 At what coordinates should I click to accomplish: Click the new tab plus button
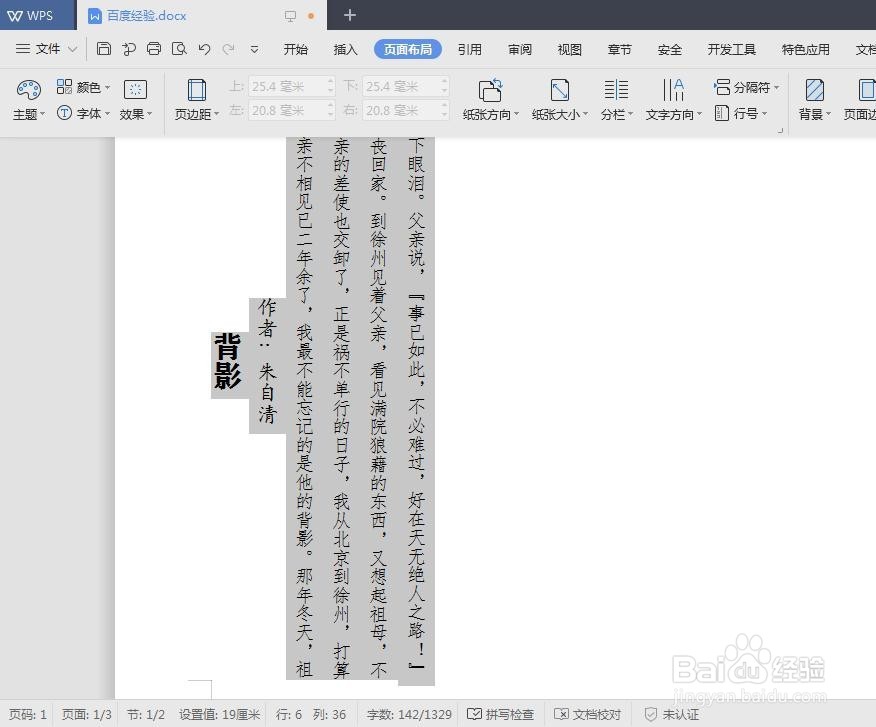[350, 15]
